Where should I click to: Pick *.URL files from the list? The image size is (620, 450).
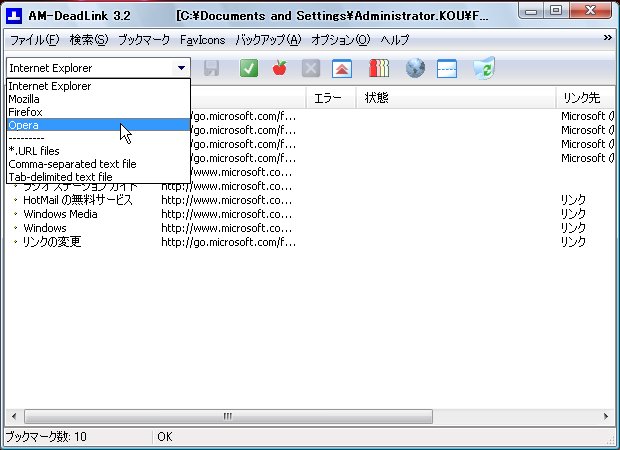pos(98,151)
